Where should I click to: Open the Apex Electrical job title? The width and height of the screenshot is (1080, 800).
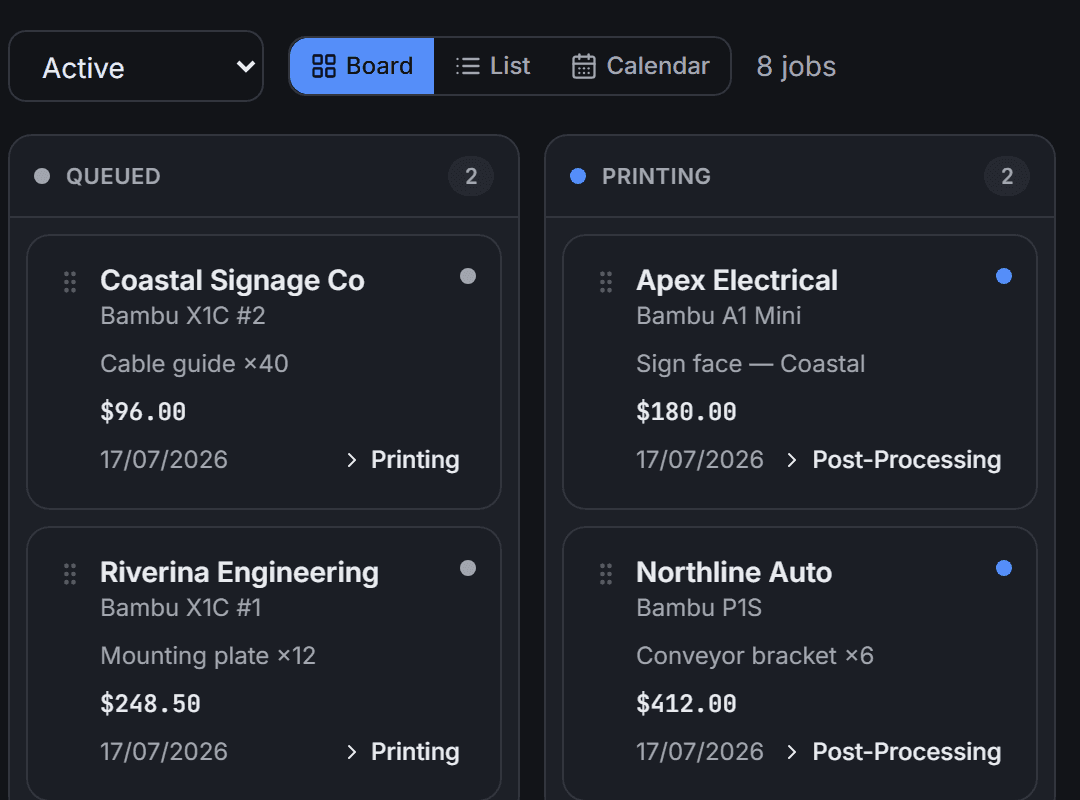coord(737,280)
